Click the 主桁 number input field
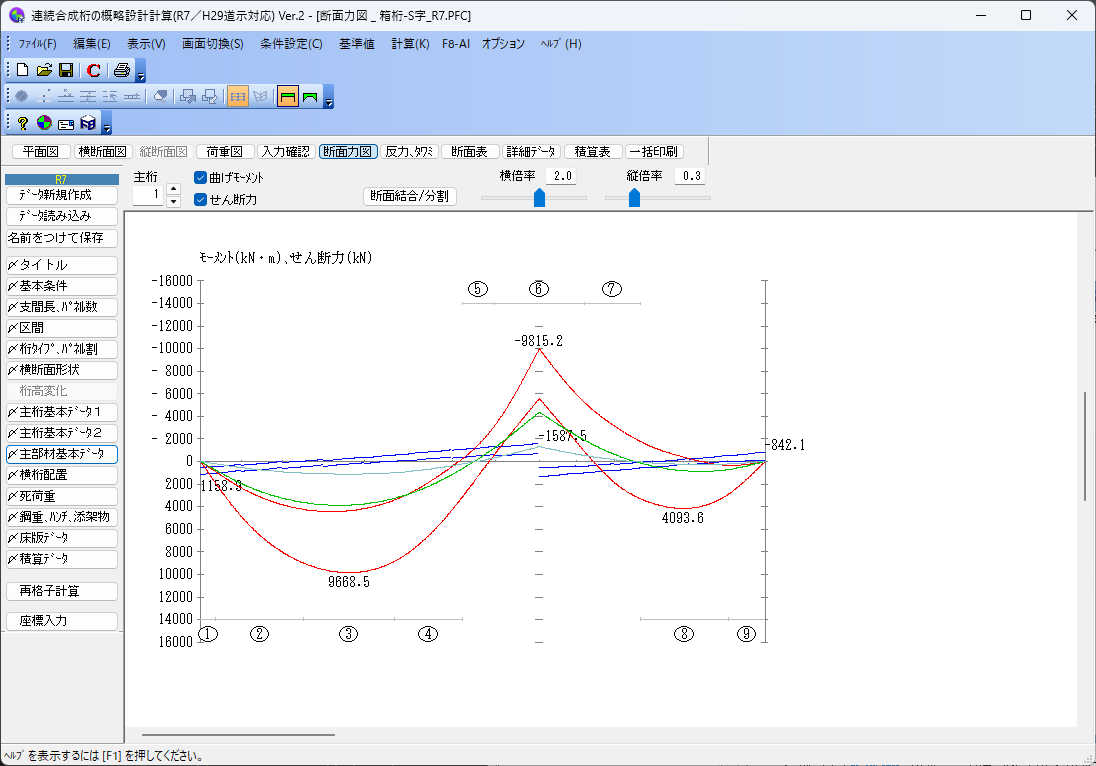The height and width of the screenshot is (766, 1096). point(147,194)
